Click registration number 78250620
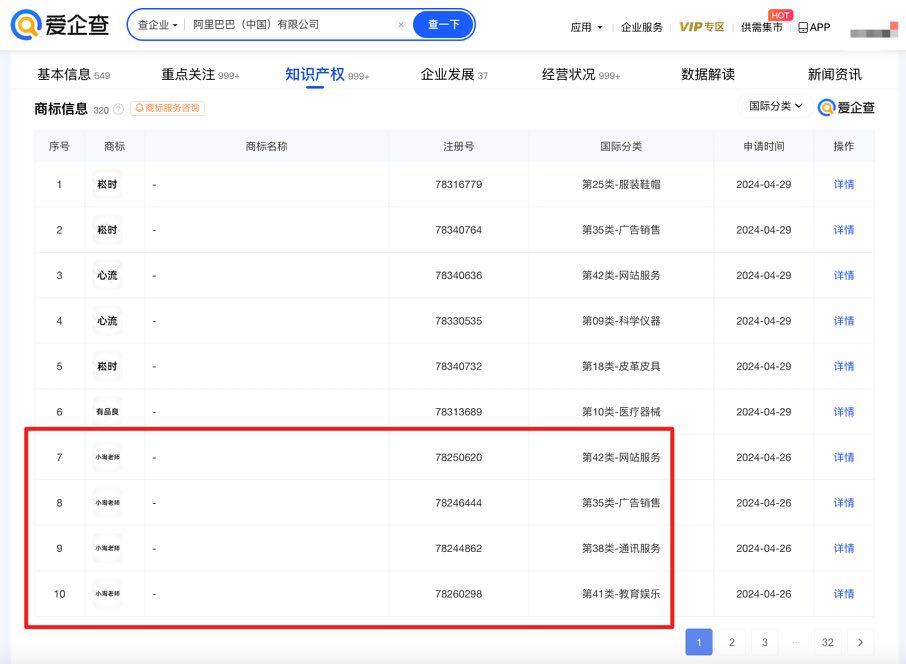Screen dimensions: 906x664 pos(458,457)
